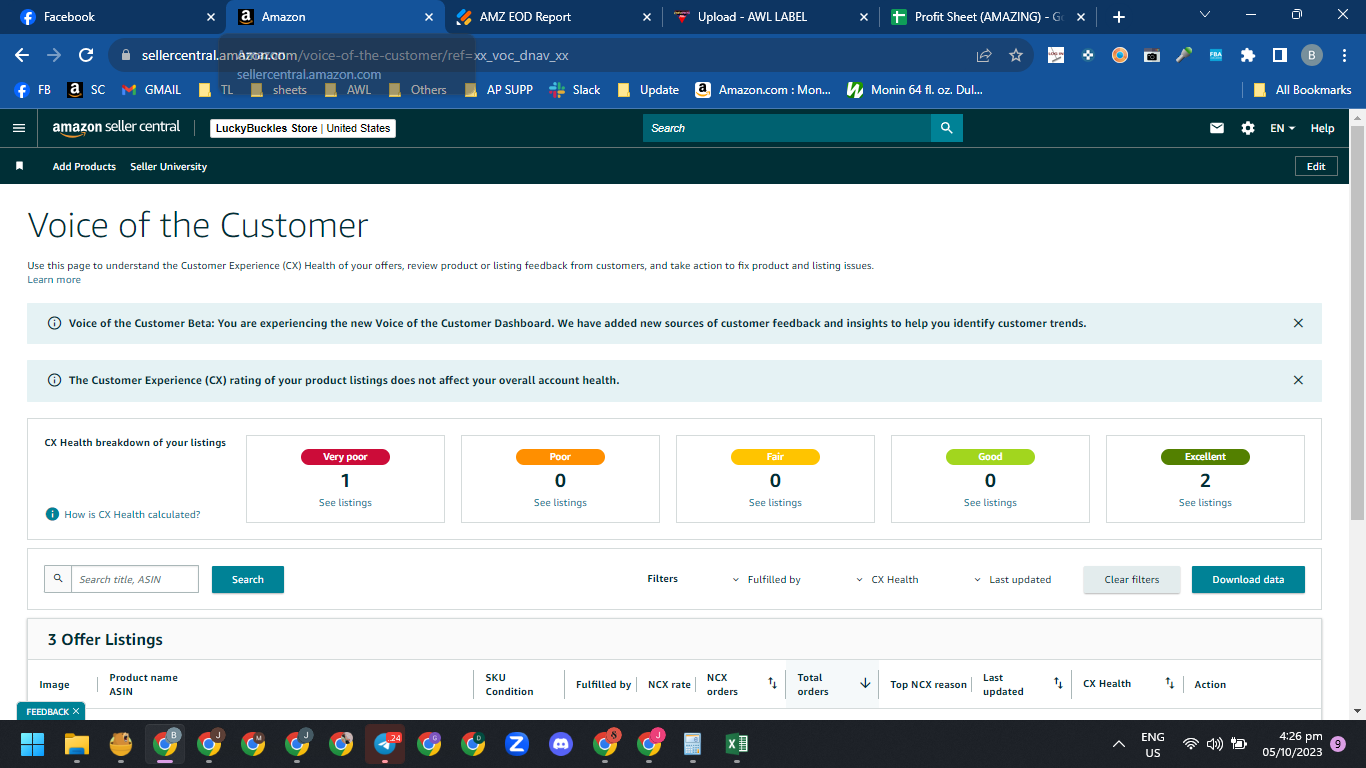
Task: Switch to the Profit Sheet (AMAZING) tab
Action: click(988, 17)
